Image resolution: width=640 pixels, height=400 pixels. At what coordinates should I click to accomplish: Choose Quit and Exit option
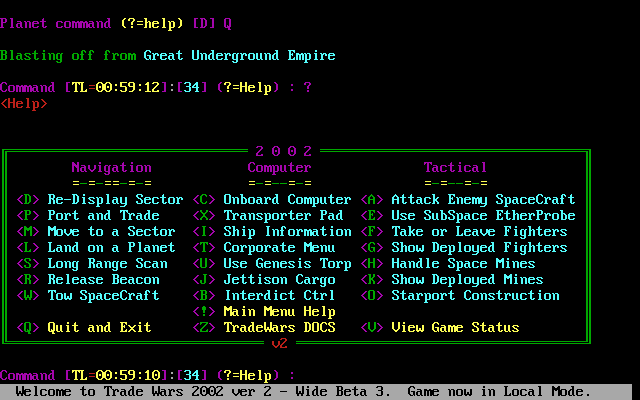click(84, 327)
